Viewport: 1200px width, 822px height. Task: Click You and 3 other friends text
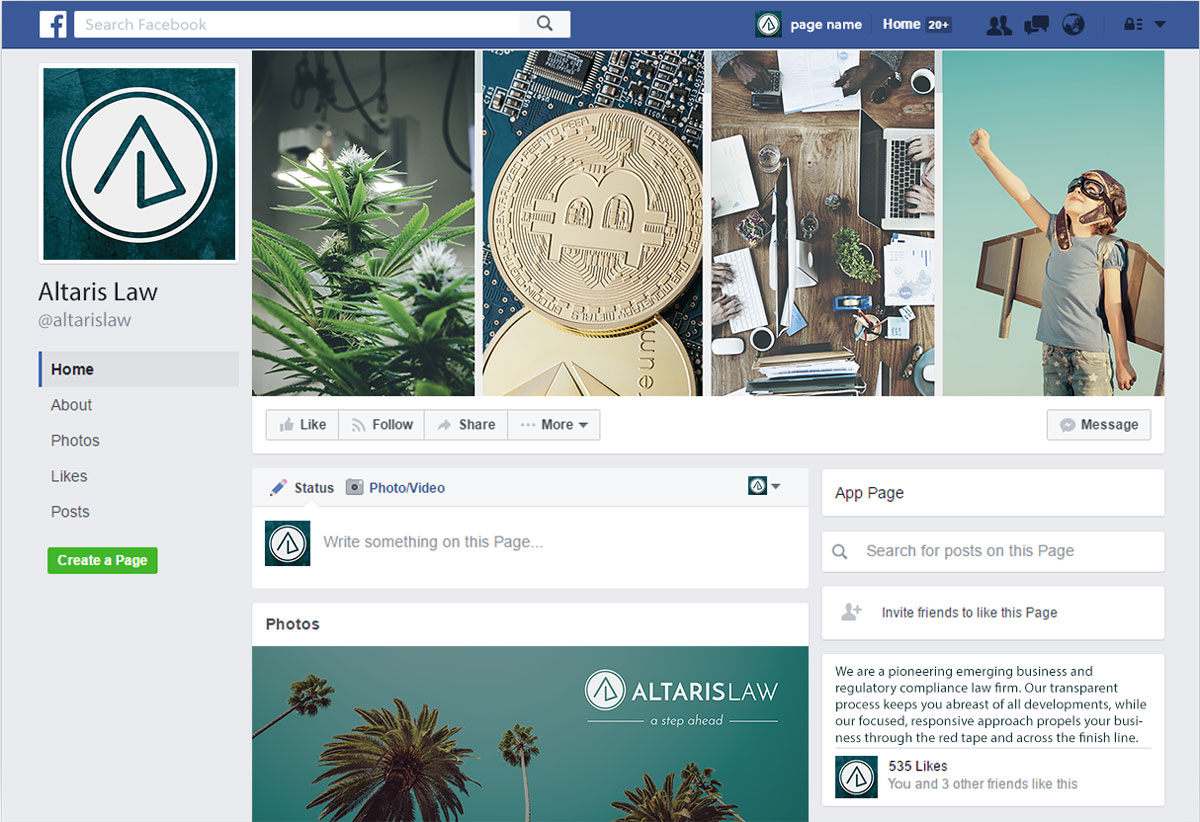[x=983, y=784]
